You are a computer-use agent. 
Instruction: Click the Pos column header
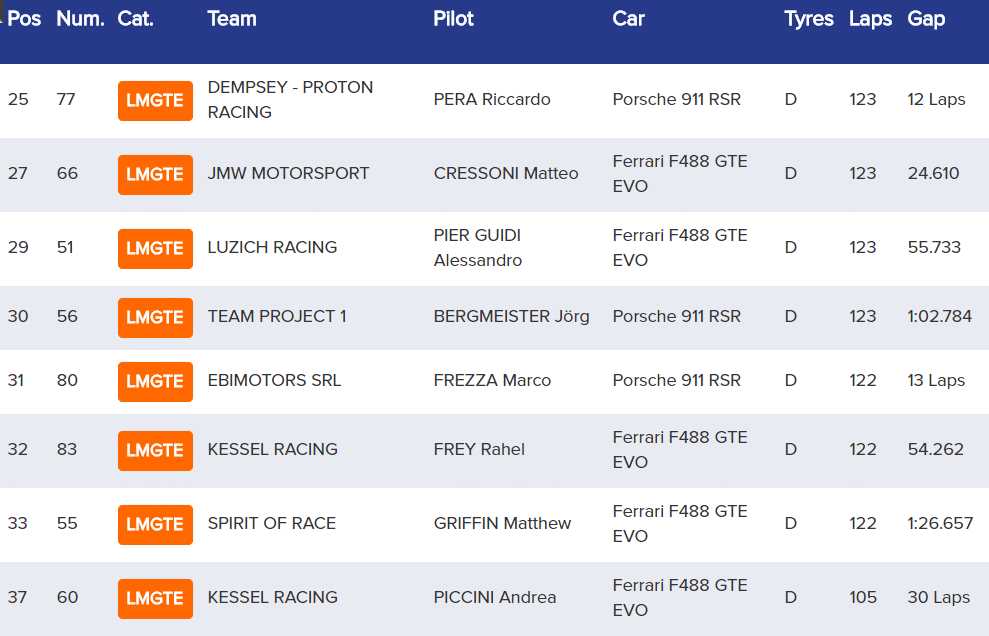click(24, 19)
